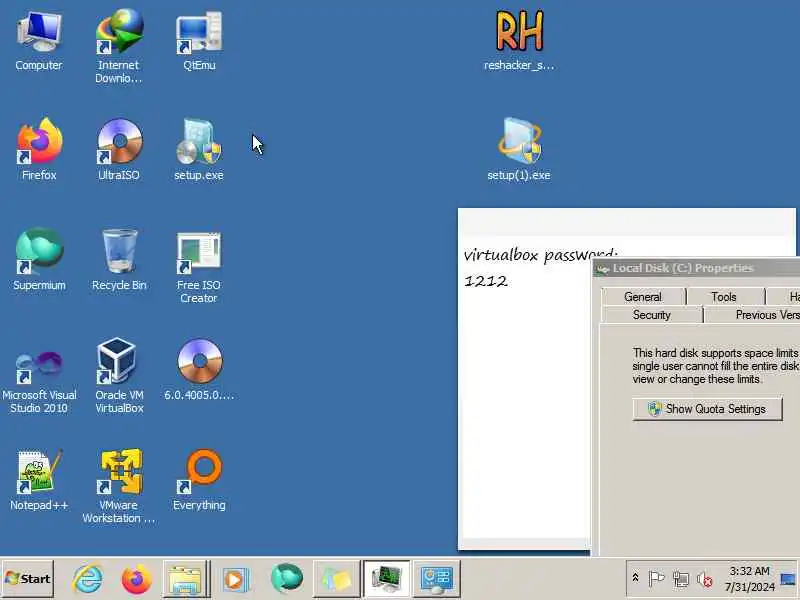Select the Notepad++ desktop shortcut
This screenshot has height=600, width=800.
(39, 480)
